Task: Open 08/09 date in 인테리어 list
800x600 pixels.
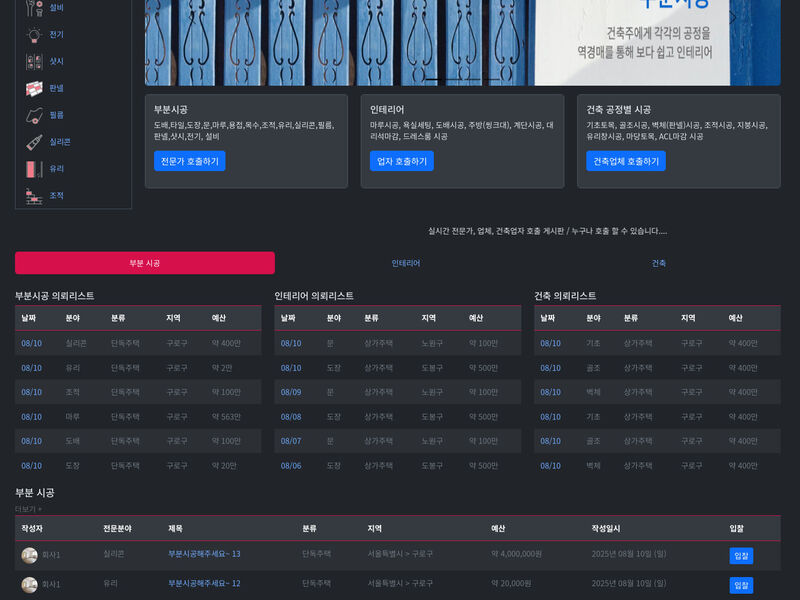Action: 291,392
